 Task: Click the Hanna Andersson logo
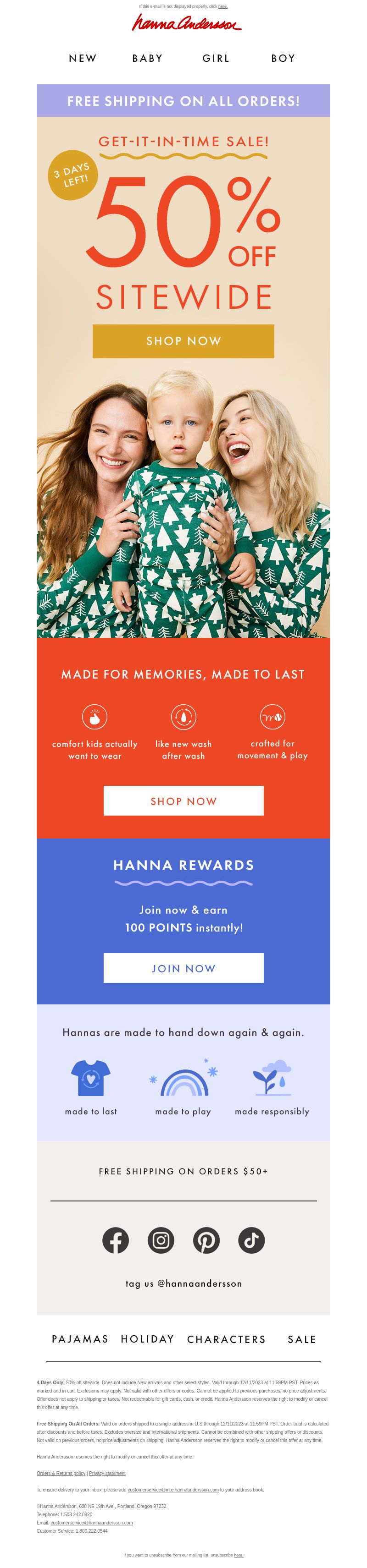[x=187, y=22]
